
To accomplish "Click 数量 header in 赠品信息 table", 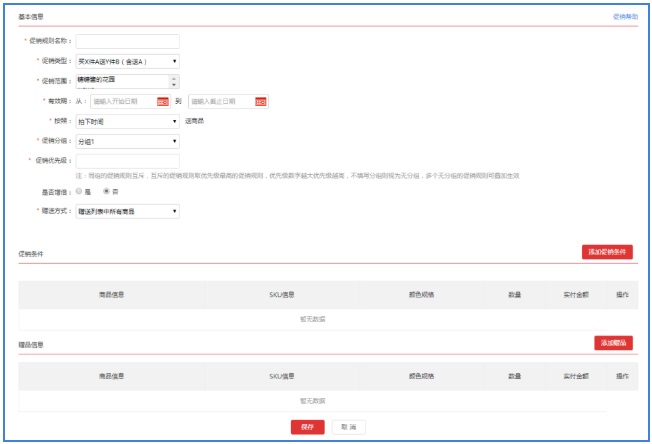I will 514,376.
